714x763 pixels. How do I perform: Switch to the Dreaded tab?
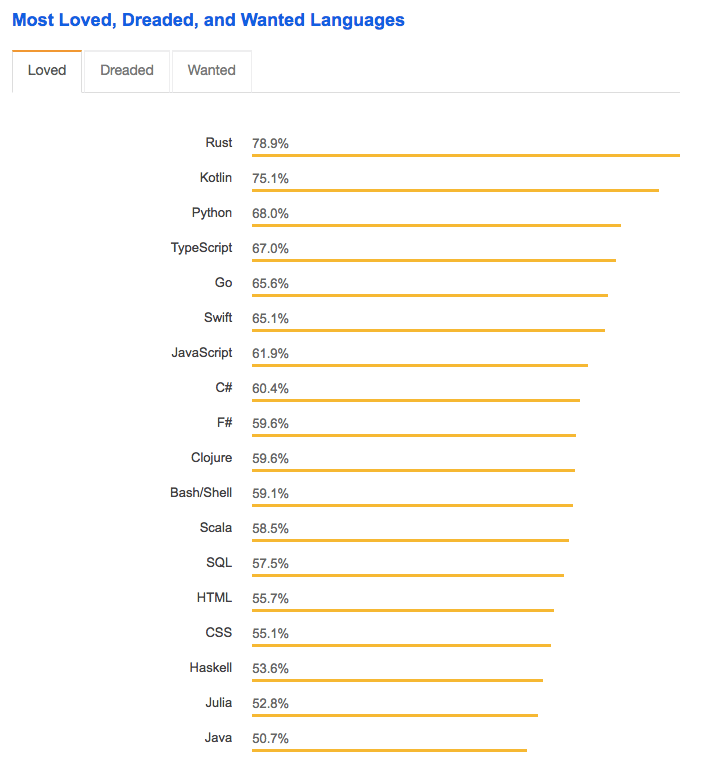[x=127, y=71]
